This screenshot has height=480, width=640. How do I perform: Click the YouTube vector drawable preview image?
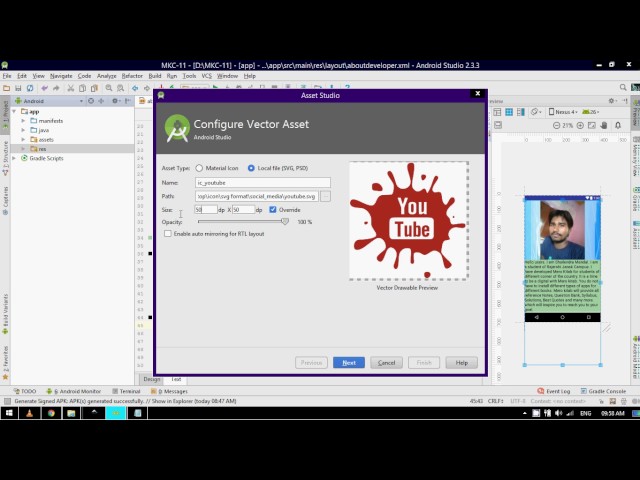(x=409, y=221)
